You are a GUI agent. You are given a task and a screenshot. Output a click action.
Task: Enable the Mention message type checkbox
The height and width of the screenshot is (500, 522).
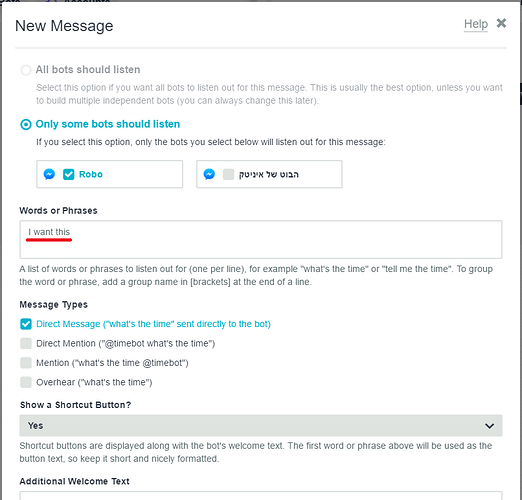(26, 363)
